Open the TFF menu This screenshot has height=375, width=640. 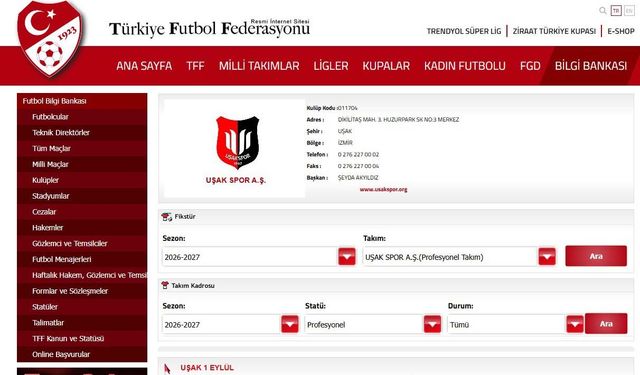pyautogui.click(x=195, y=66)
